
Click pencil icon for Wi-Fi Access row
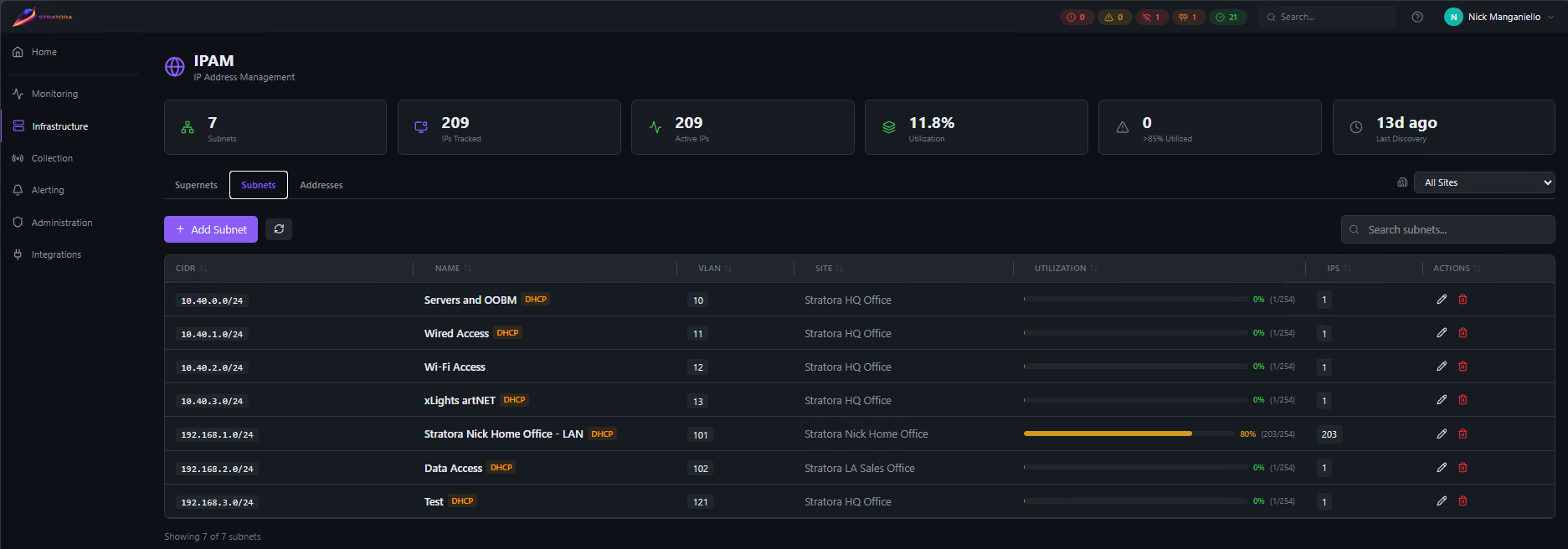[x=1442, y=367]
